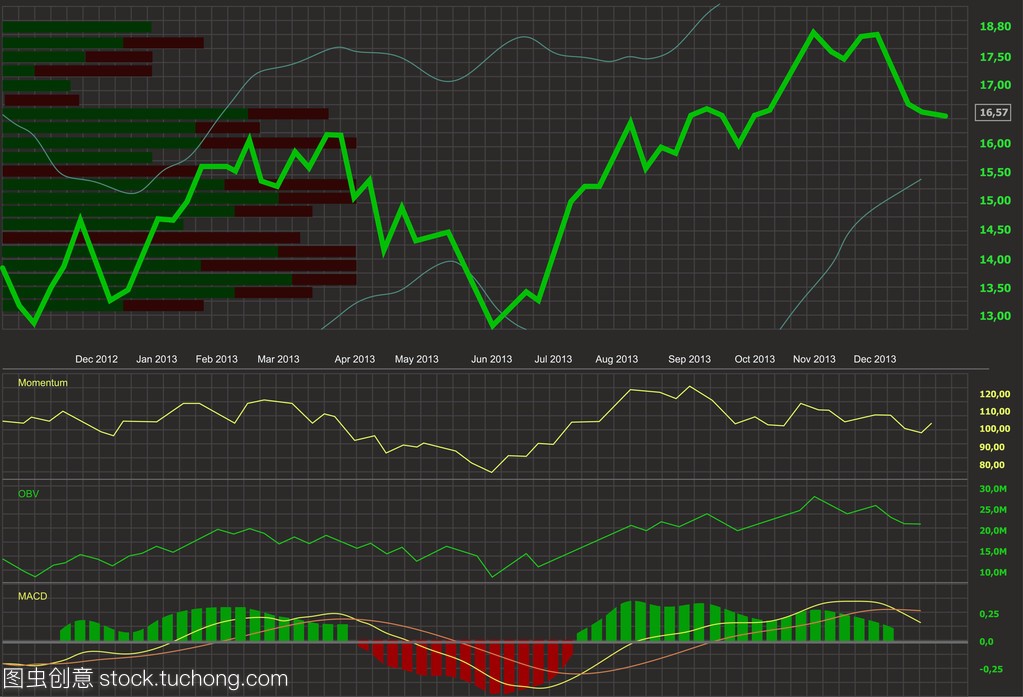Viewport: 1023px width, 697px height.
Task: Click the May 2013 date label
Action: (x=417, y=359)
